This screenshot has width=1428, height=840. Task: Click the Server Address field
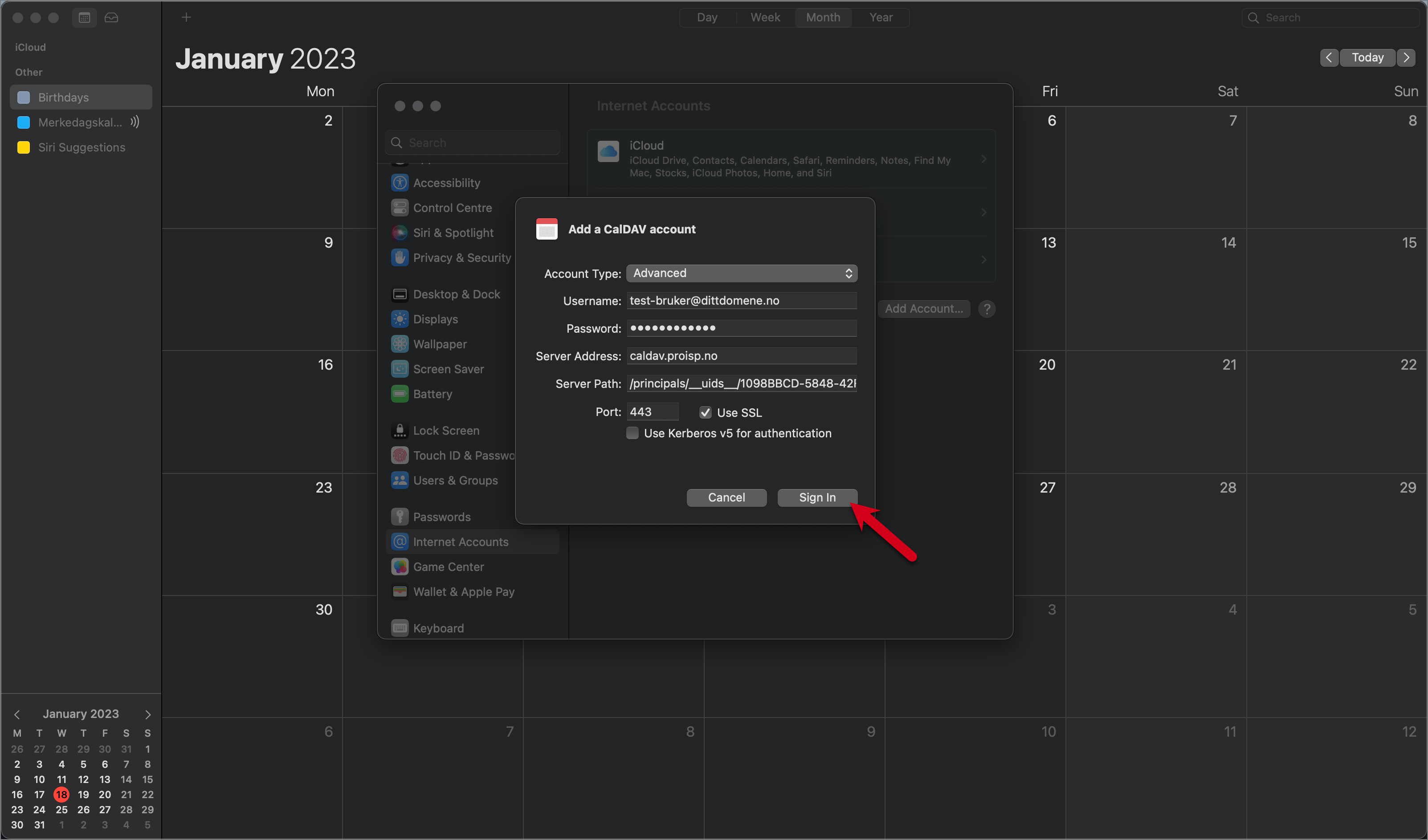coord(742,356)
